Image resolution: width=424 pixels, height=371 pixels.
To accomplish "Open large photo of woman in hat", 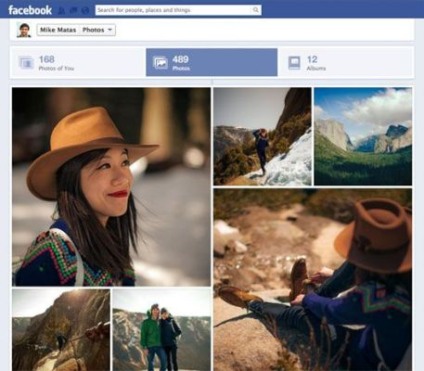I will [111, 187].
